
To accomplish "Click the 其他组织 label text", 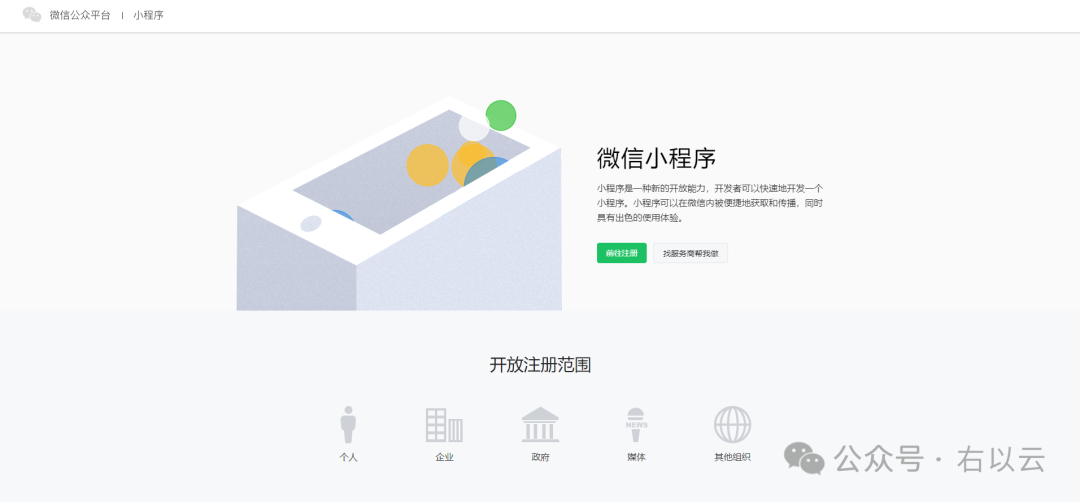I will 732,457.
